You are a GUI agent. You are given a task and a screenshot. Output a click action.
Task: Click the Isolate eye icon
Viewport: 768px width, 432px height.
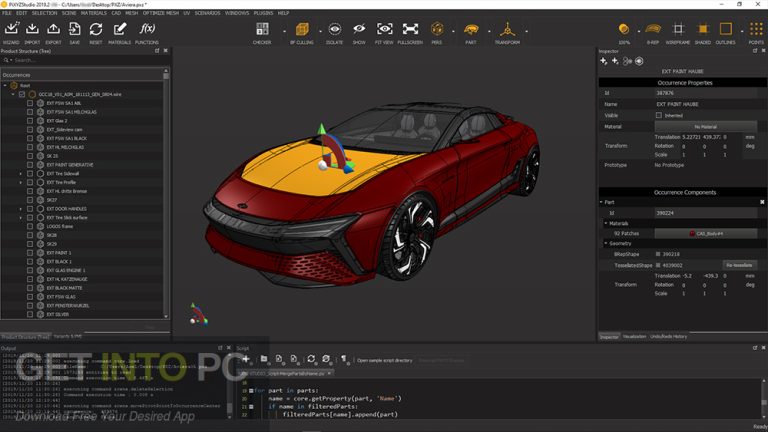[333, 30]
